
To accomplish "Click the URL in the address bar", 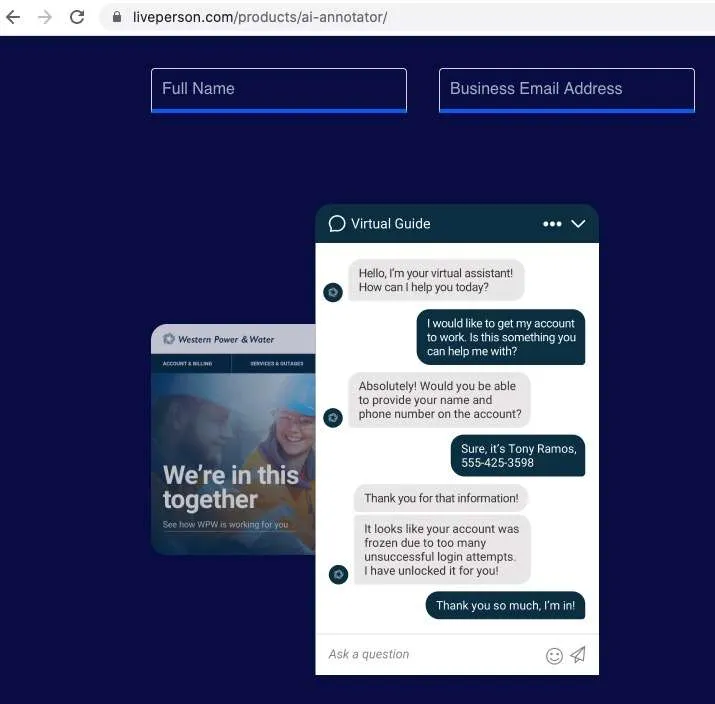I will tap(260, 17).
